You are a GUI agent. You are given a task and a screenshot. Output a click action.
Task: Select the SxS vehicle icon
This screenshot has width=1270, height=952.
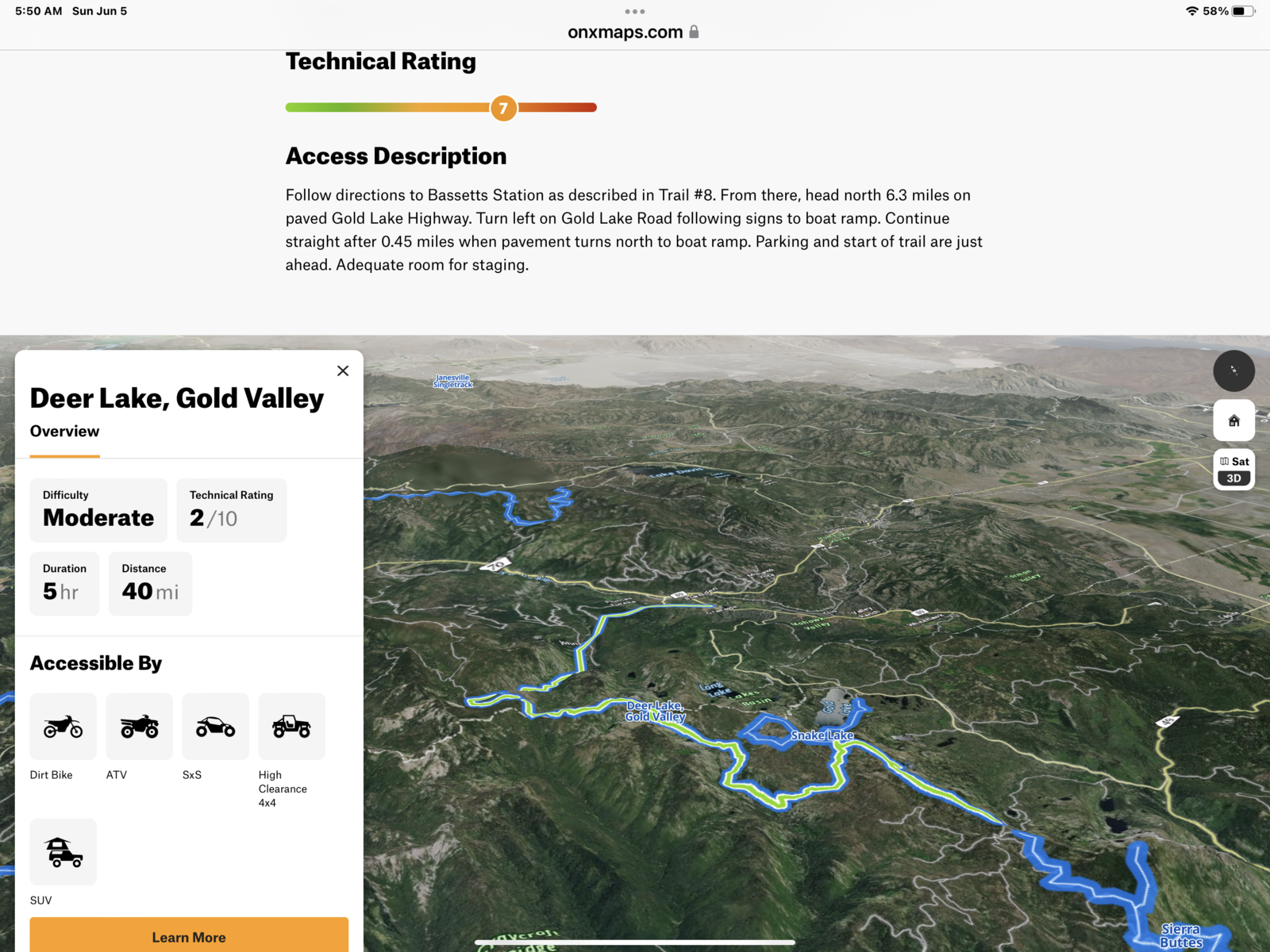(215, 727)
